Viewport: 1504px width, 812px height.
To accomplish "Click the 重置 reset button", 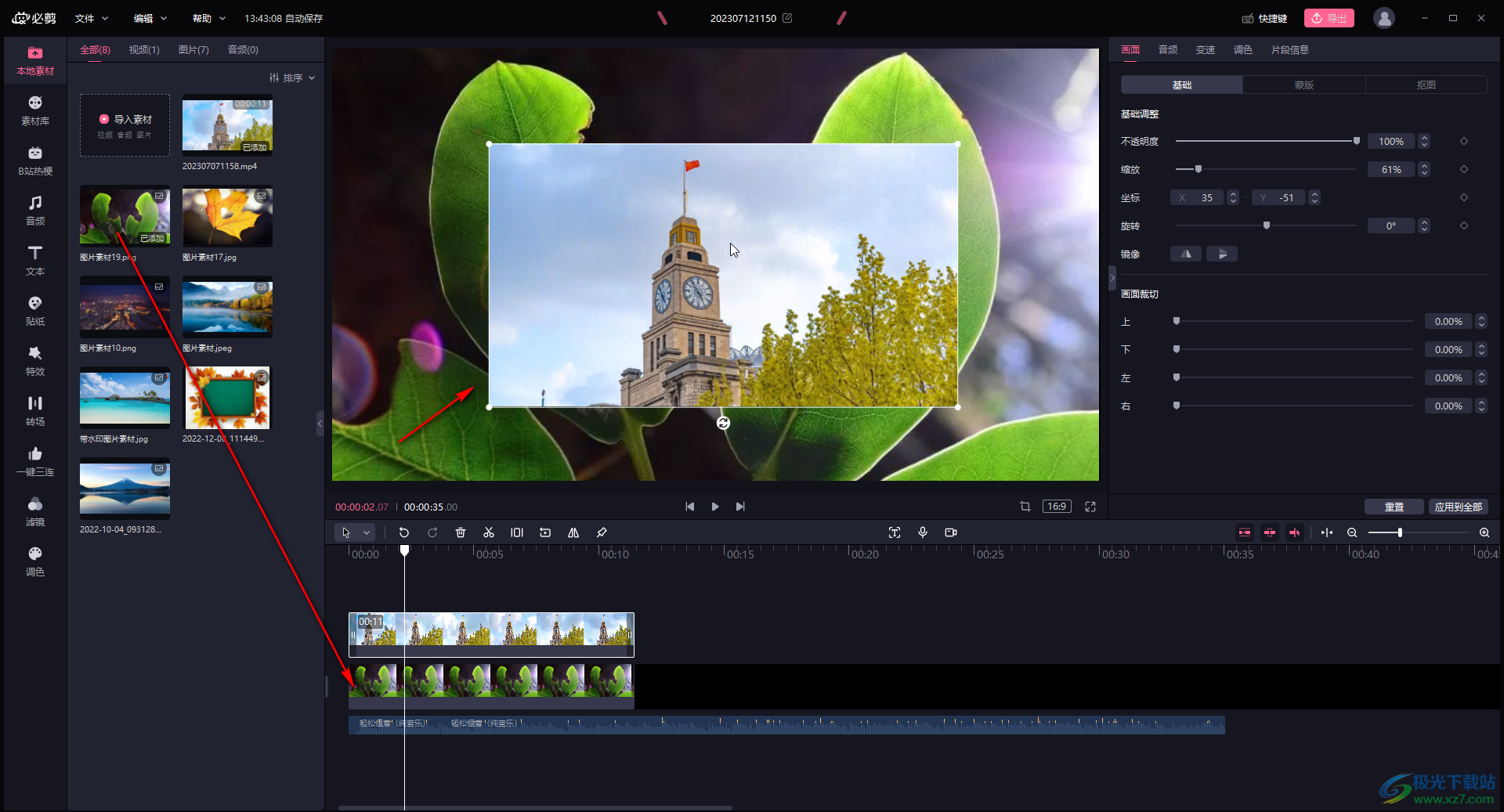I will tap(1394, 507).
